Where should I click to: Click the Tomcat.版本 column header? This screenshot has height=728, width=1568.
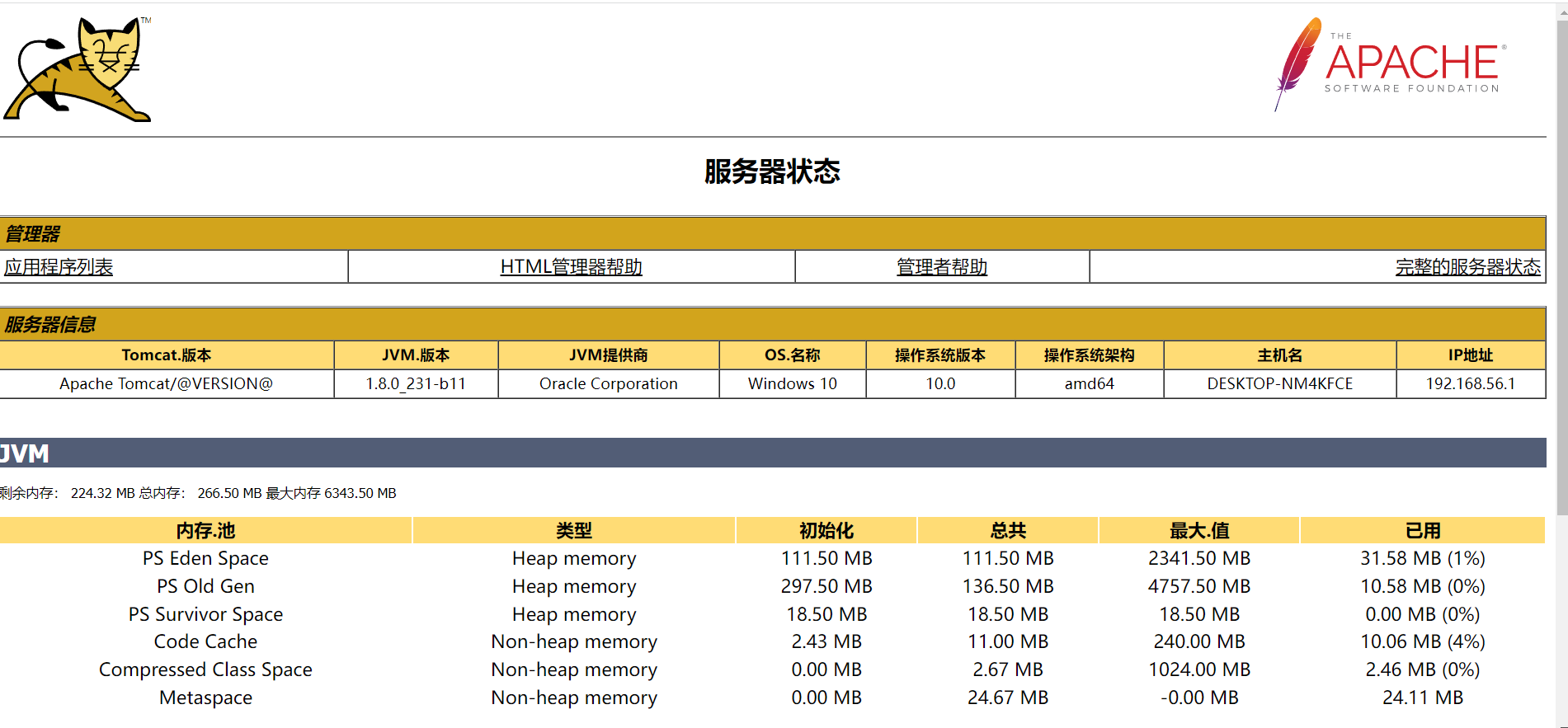tap(167, 355)
